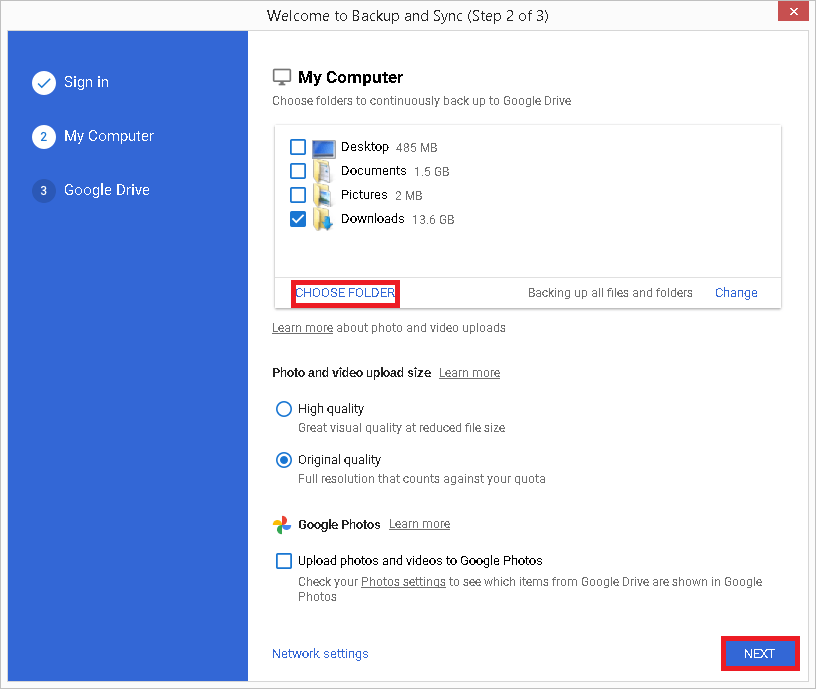This screenshot has height=689, width=816.
Task: Select the Google Drive step in sidebar
Action: 110,190
